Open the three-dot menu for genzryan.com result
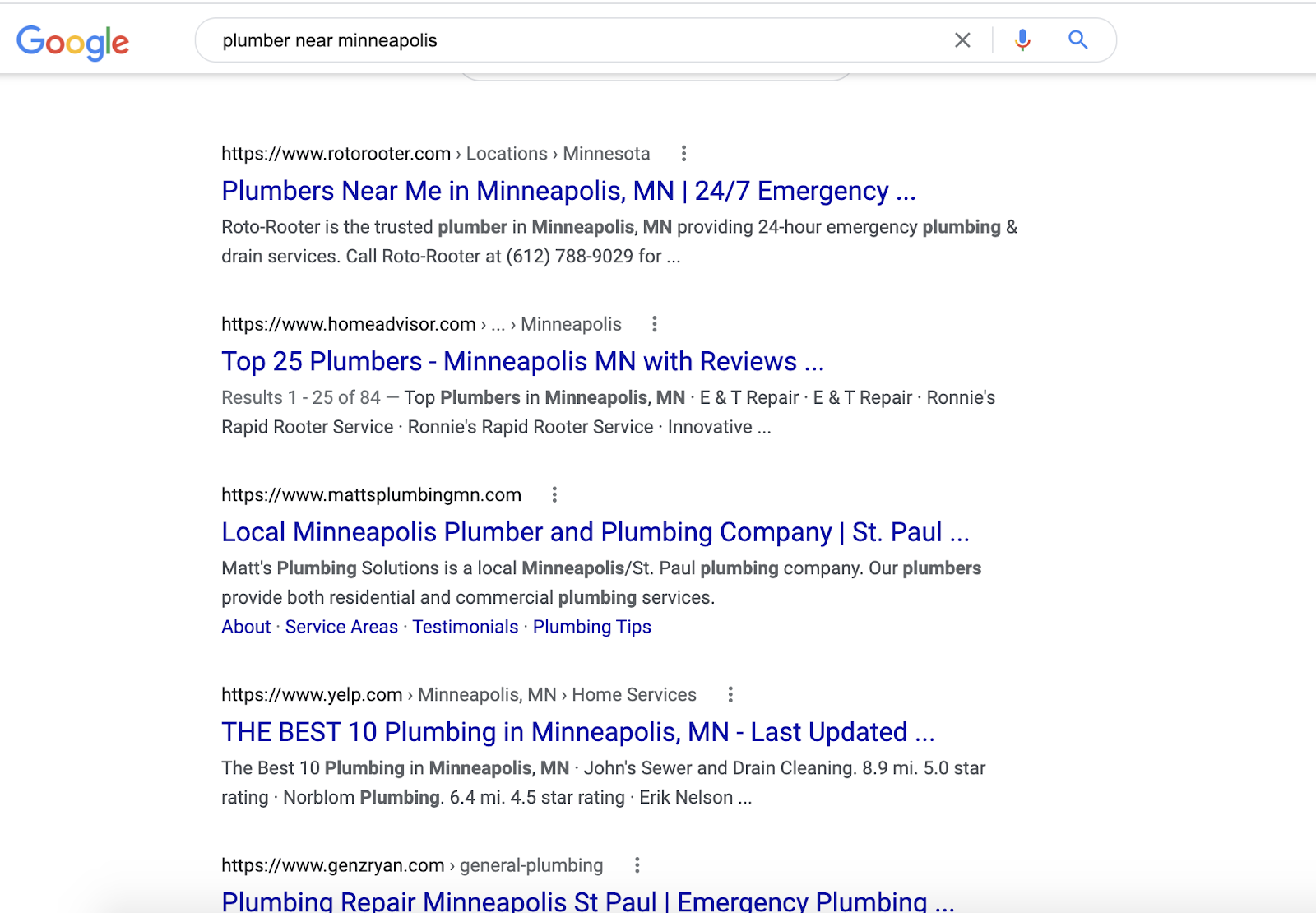Screen dimensions: 1316x913 pyautogui.click(x=637, y=865)
